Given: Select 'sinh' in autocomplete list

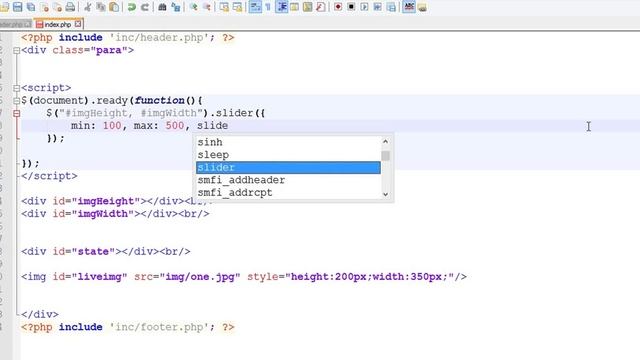Looking at the screenshot, I should coord(210,142).
